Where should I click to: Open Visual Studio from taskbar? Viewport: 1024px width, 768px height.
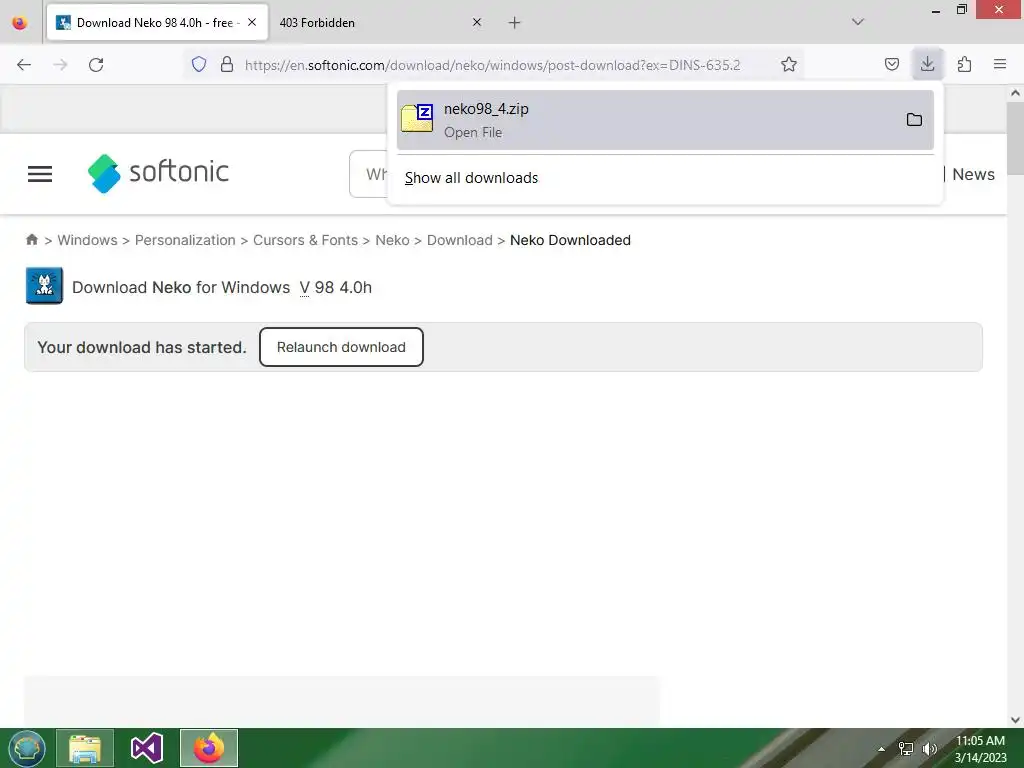click(147, 748)
